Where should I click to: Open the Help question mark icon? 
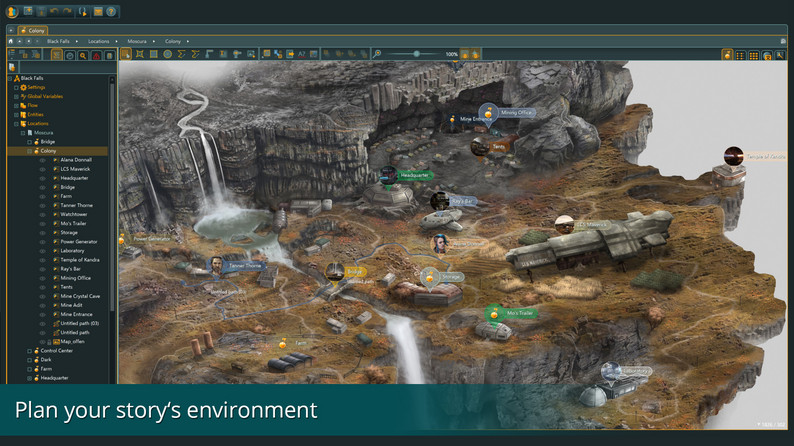pyautogui.click(x=111, y=11)
